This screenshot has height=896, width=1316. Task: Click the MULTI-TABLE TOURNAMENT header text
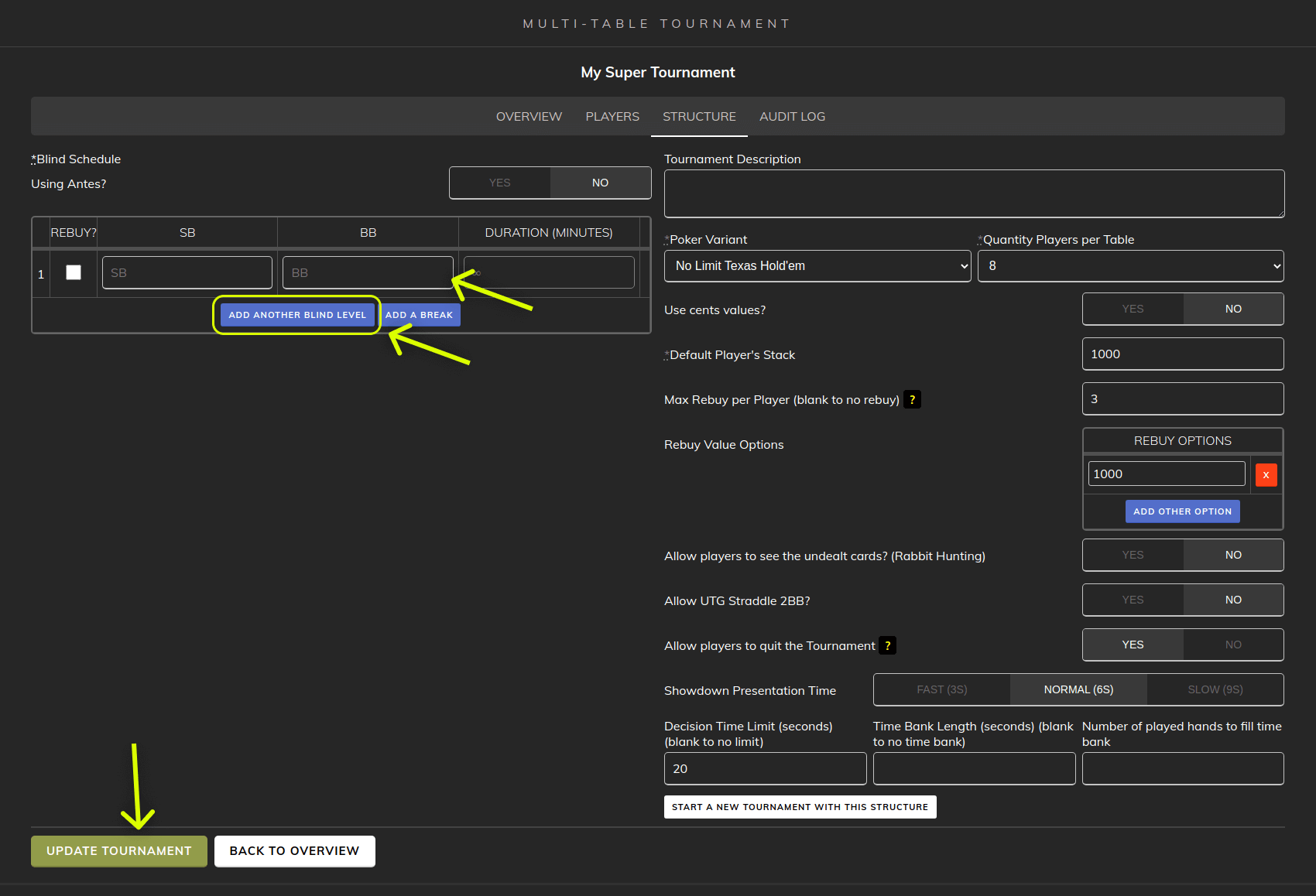click(x=656, y=24)
